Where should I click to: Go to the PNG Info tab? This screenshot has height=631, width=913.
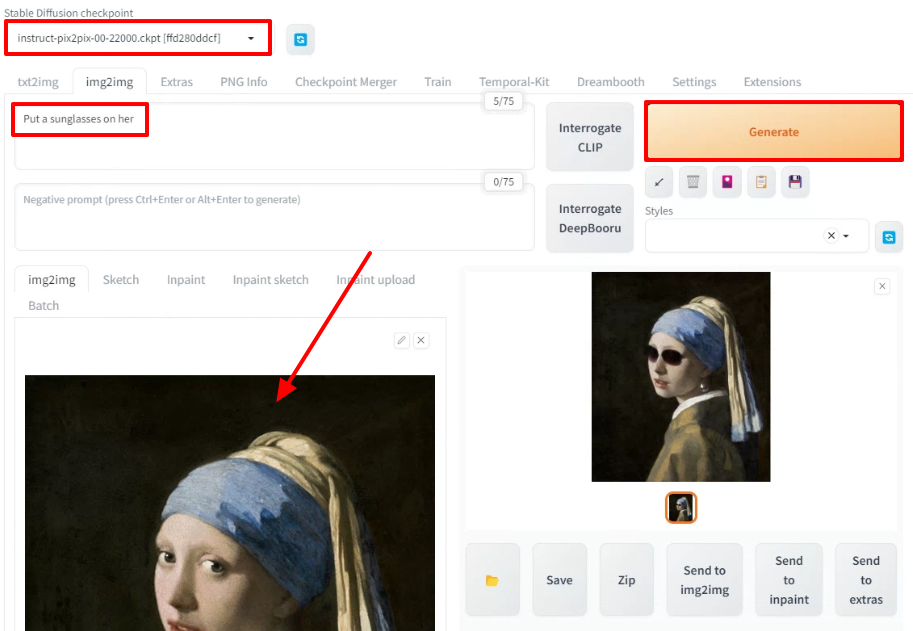click(243, 81)
